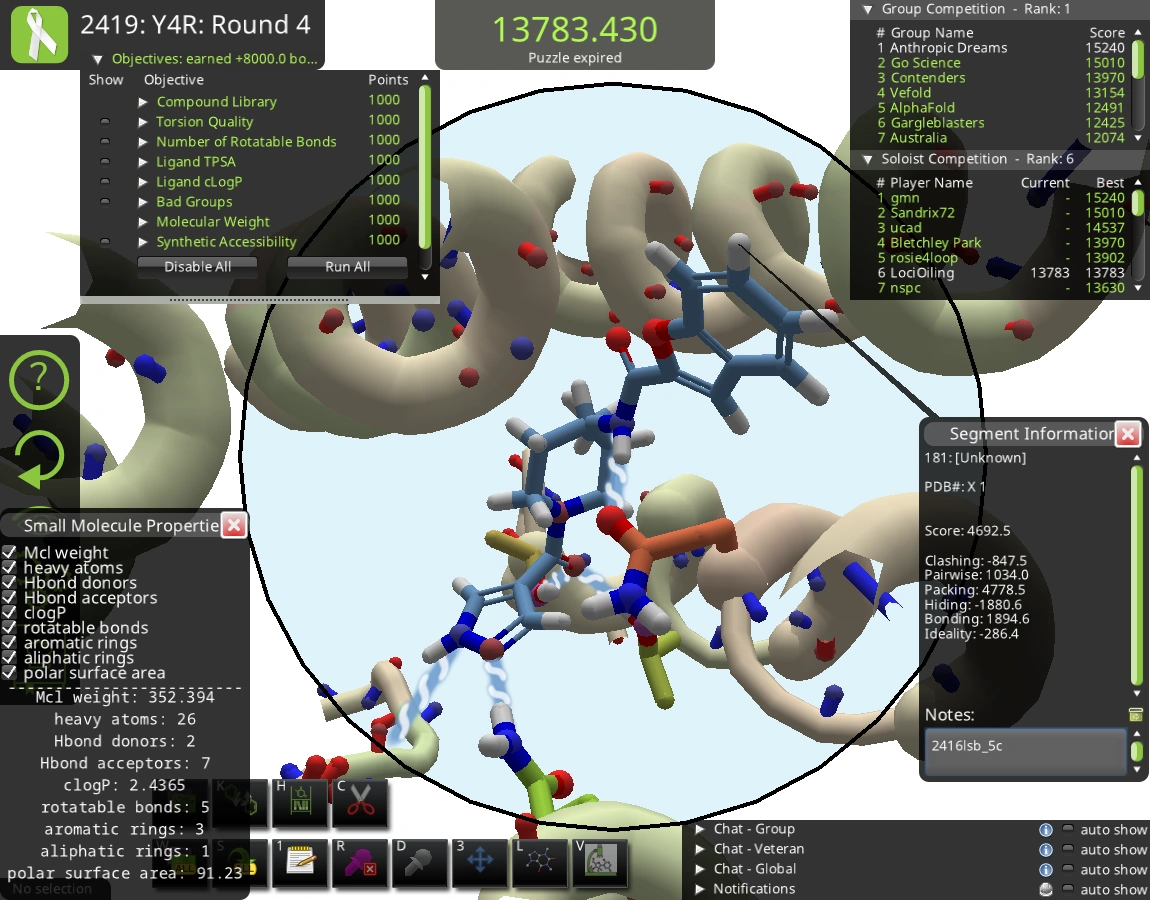Select the purple delete-recording icon labeled R

(361, 860)
